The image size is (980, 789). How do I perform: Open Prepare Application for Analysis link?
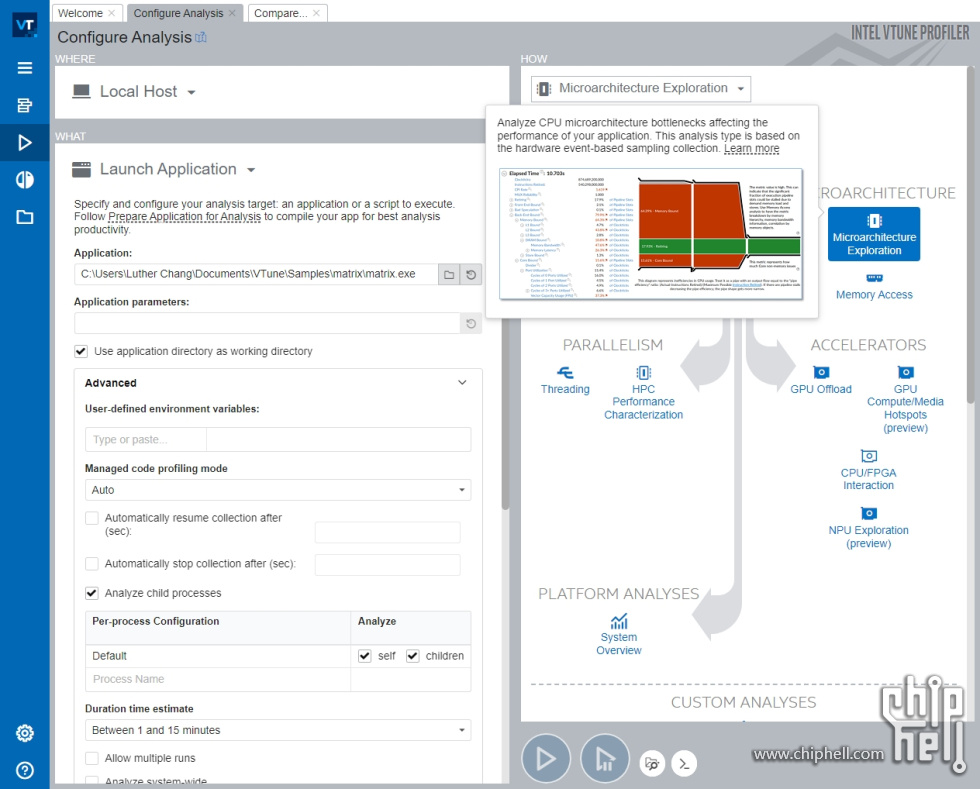[x=184, y=217]
